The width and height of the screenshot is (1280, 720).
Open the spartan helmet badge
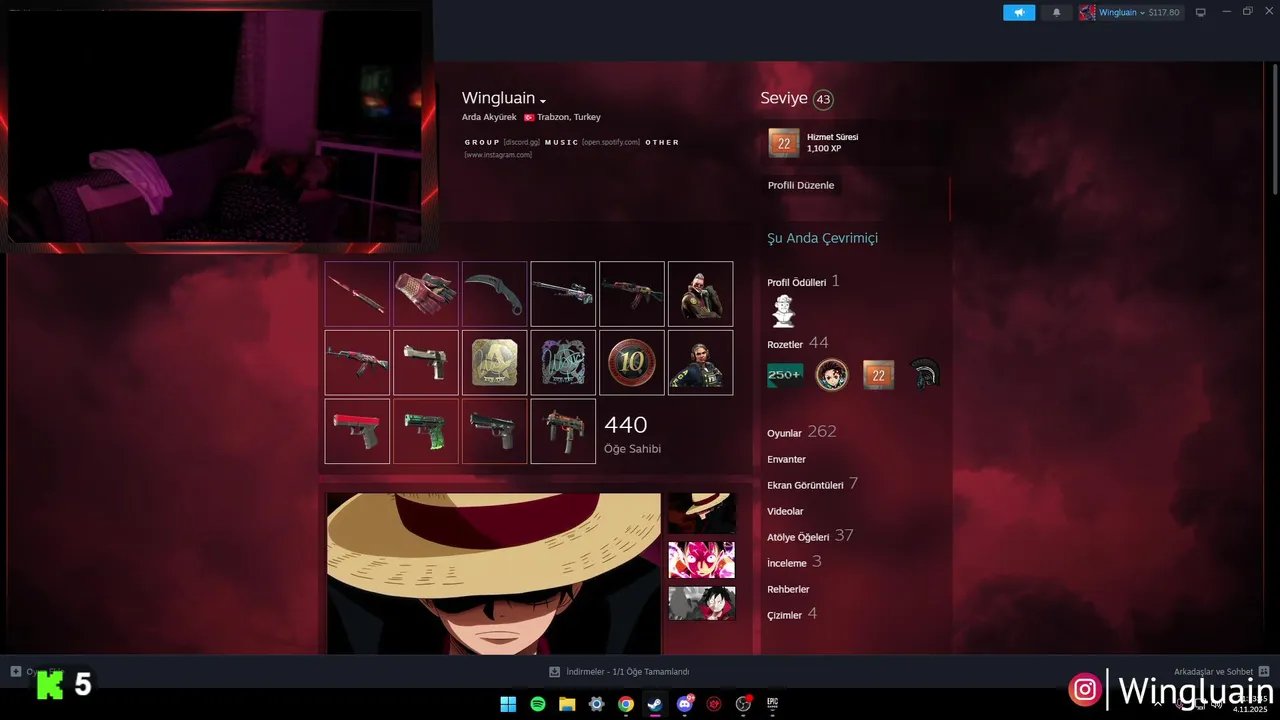[925, 375]
